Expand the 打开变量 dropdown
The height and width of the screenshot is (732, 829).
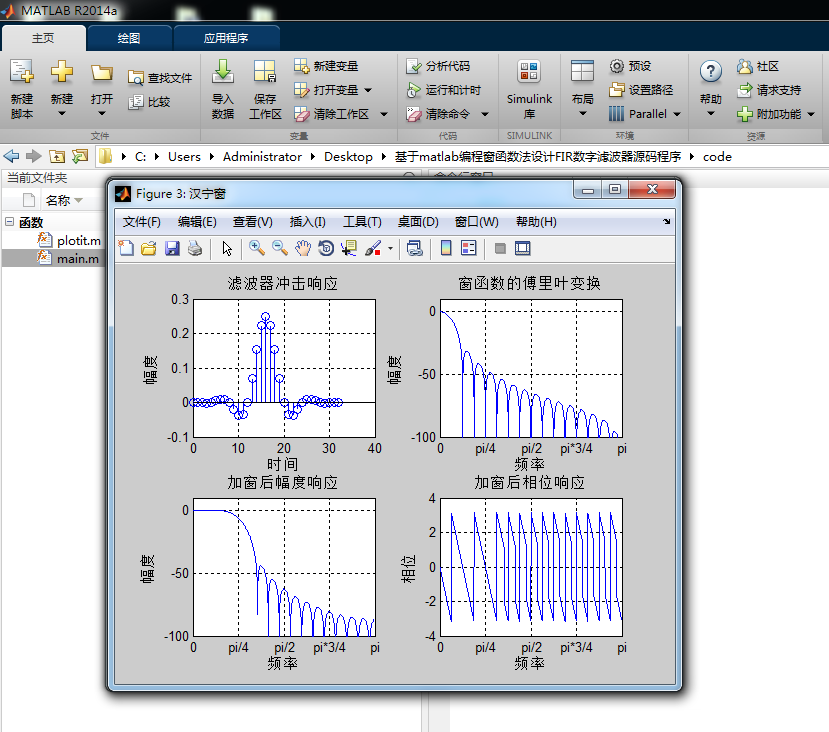pos(368,90)
